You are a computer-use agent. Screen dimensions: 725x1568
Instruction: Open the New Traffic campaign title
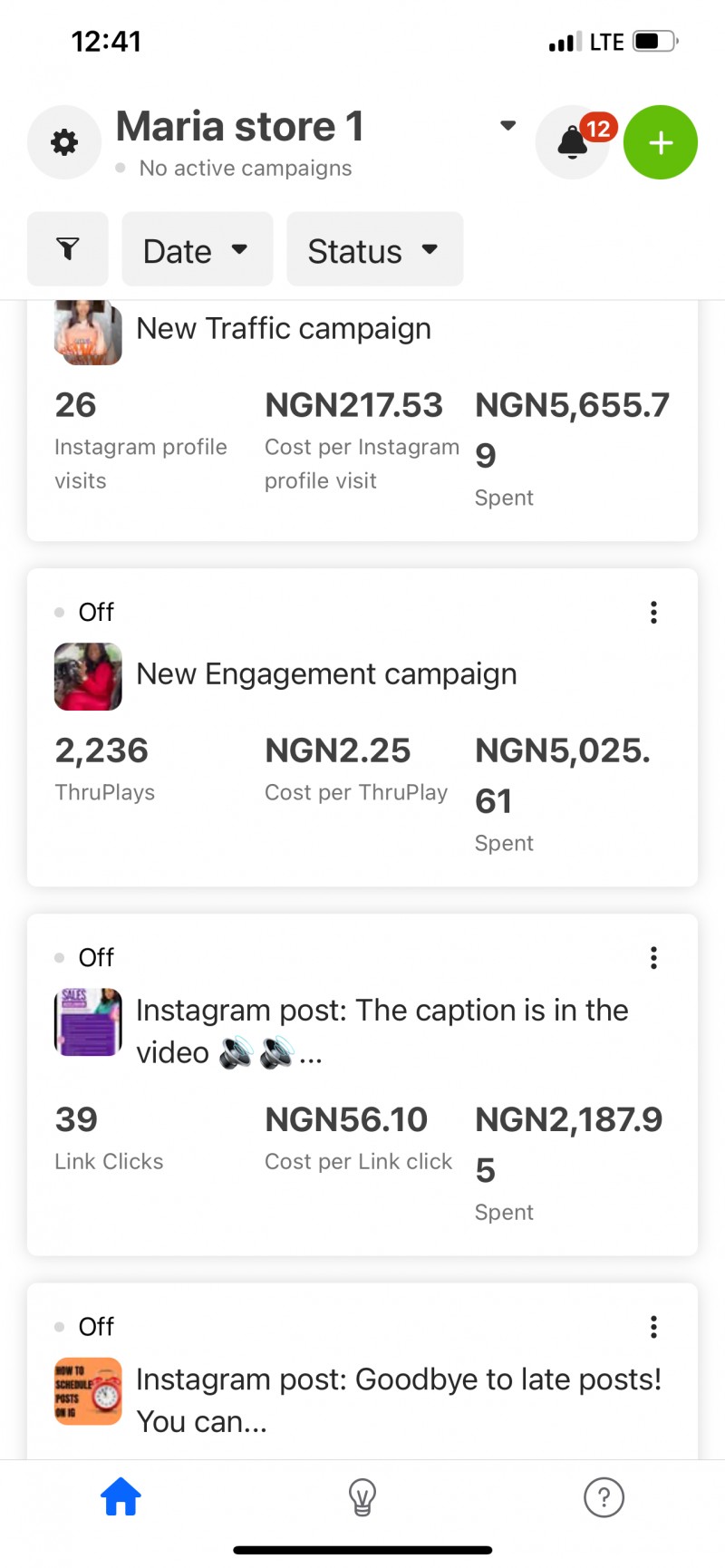coord(284,328)
